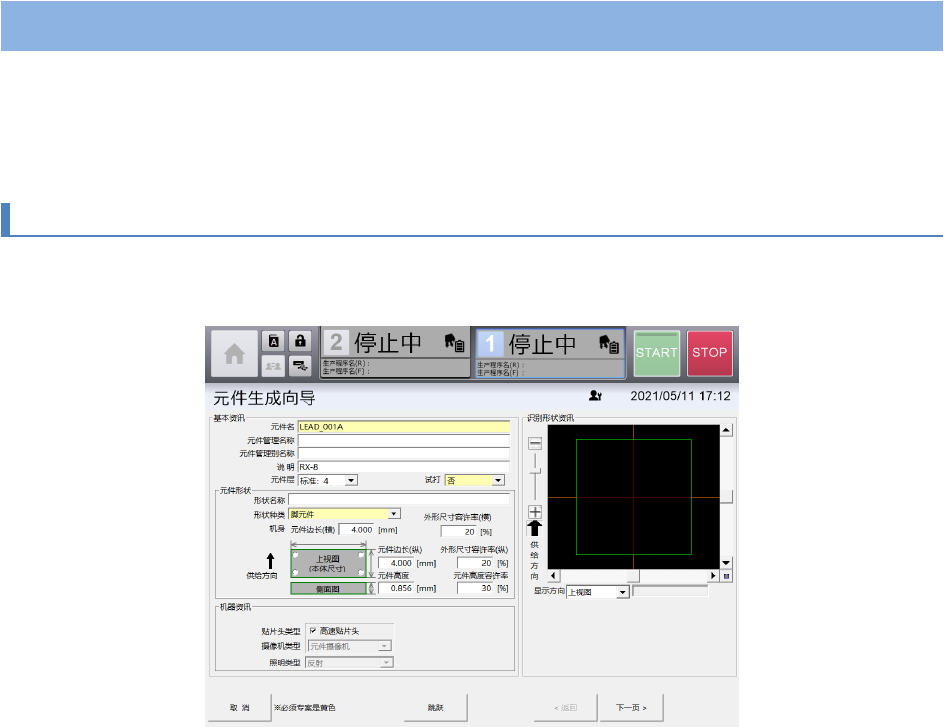Click the clipboard 'A' icon button

click(273, 341)
